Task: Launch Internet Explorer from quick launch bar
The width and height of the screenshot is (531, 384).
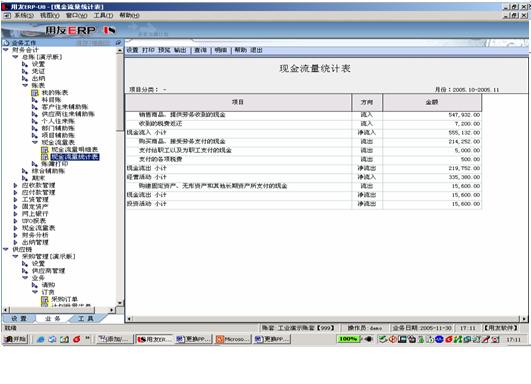Action: tap(41, 339)
